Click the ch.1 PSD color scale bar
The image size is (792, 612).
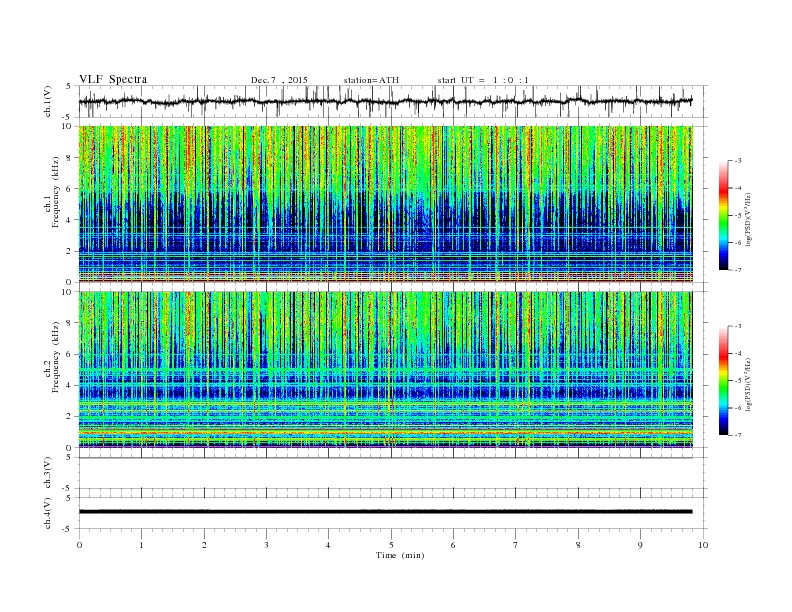pyautogui.click(x=723, y=215)
